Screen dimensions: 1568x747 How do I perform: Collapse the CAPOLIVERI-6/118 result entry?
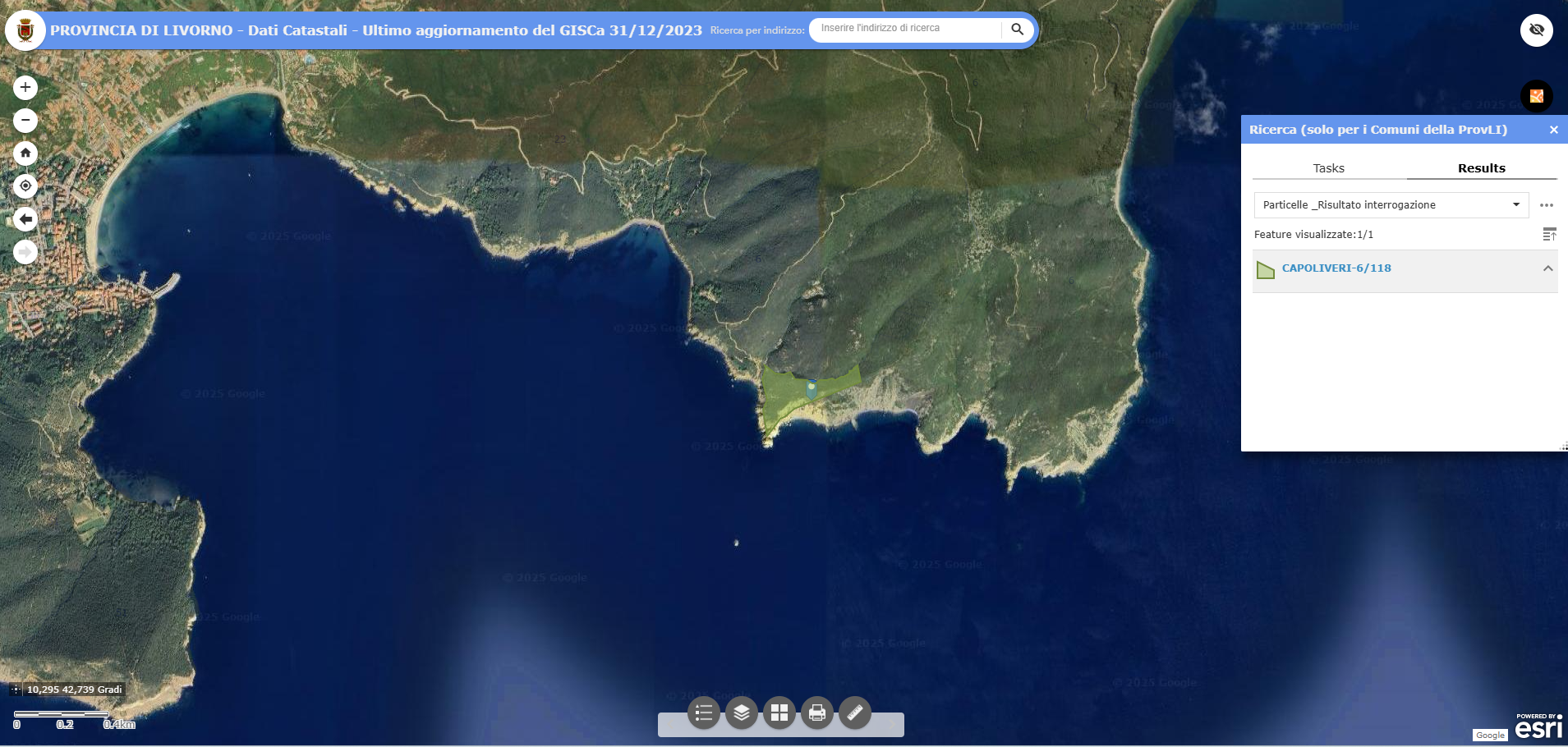pos(1547,268)
